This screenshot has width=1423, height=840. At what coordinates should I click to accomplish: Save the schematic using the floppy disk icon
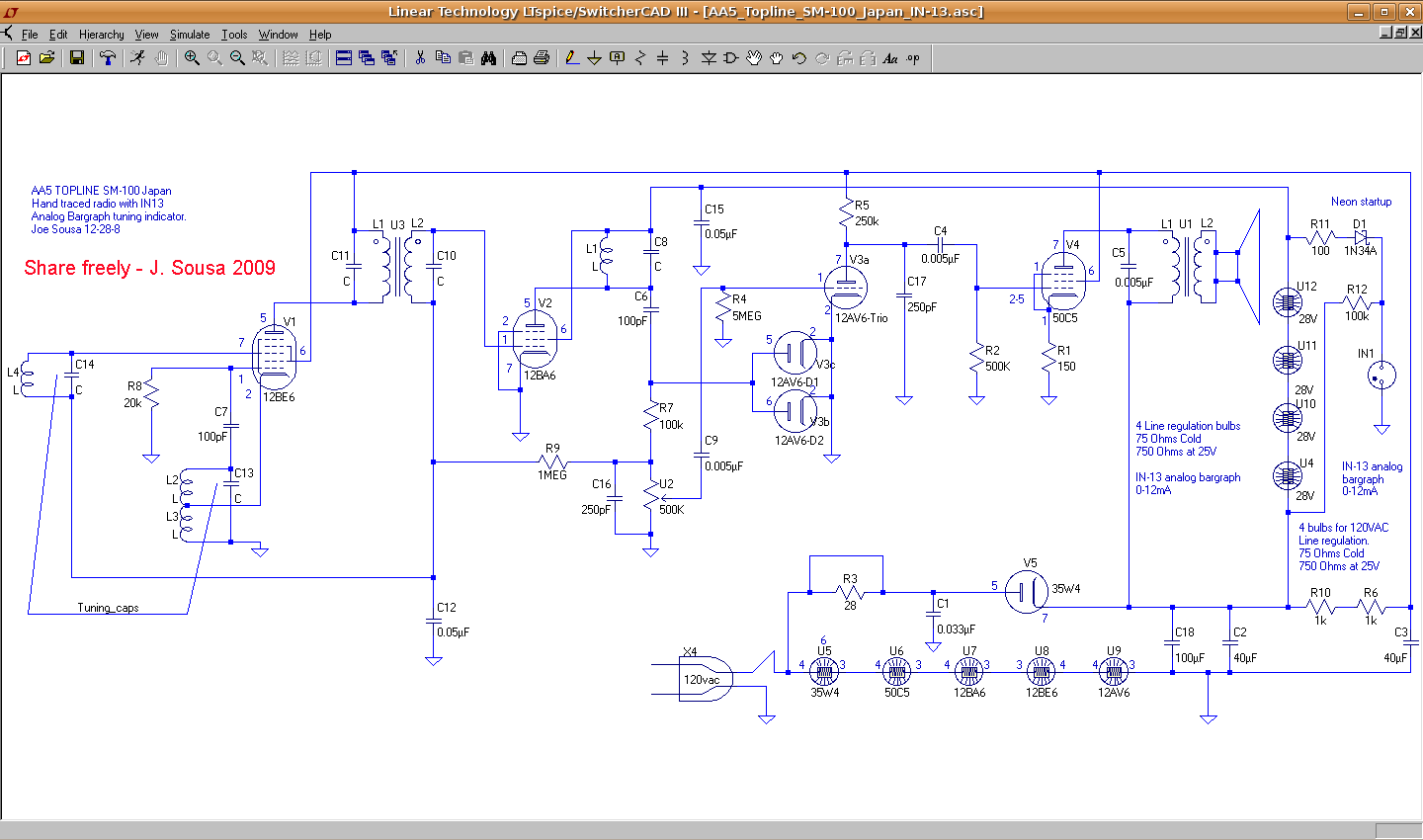coord(76,58)
